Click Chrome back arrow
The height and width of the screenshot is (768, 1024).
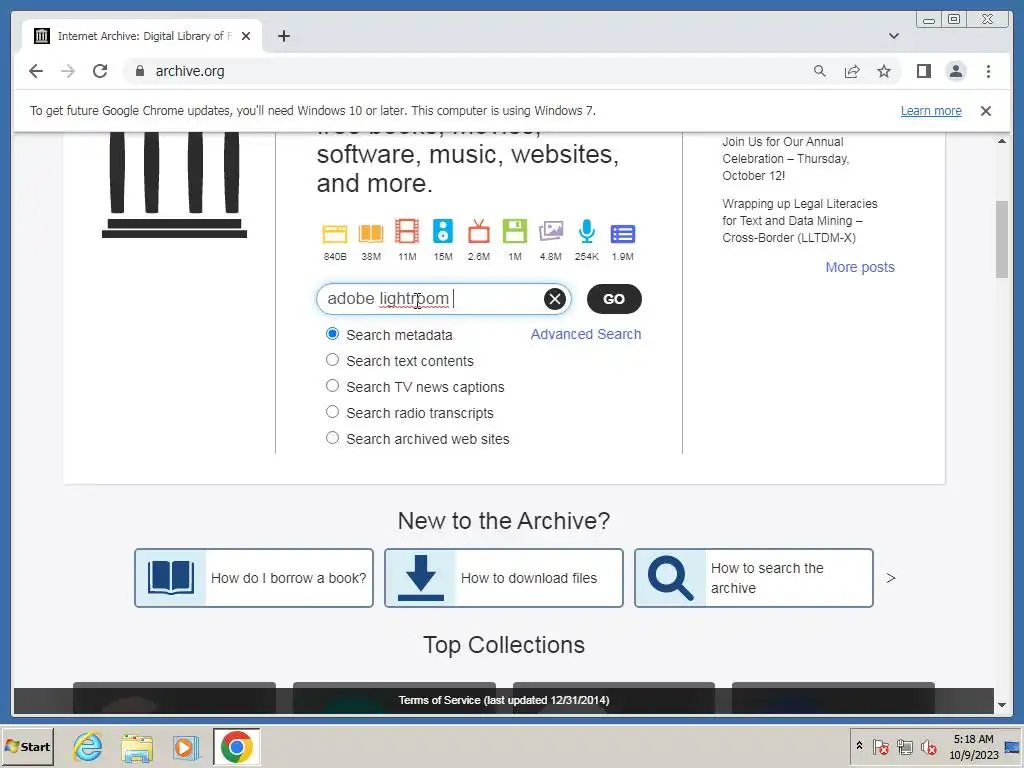click(36, 71)
